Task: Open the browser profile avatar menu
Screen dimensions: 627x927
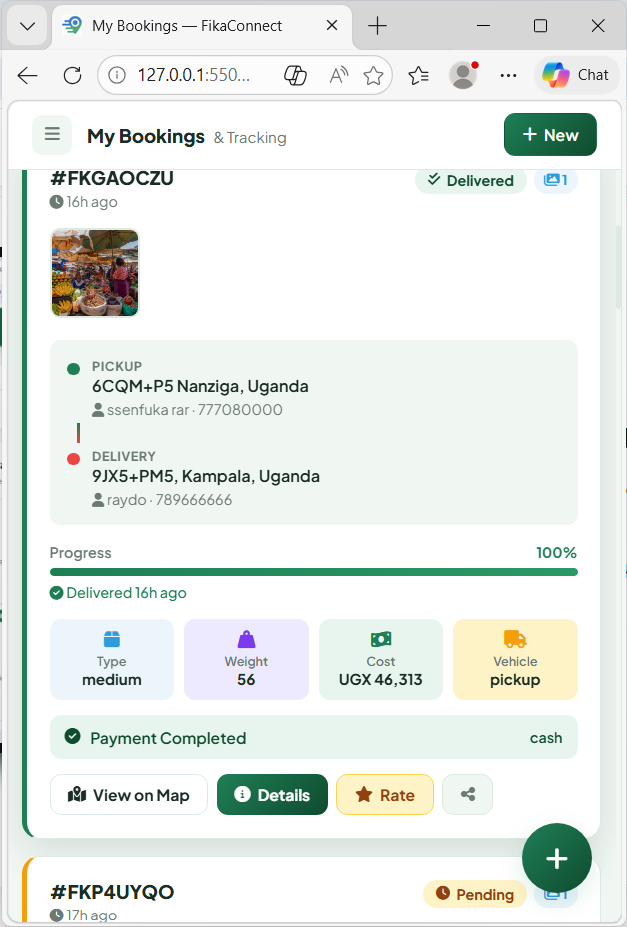Action: pos(463,74)
